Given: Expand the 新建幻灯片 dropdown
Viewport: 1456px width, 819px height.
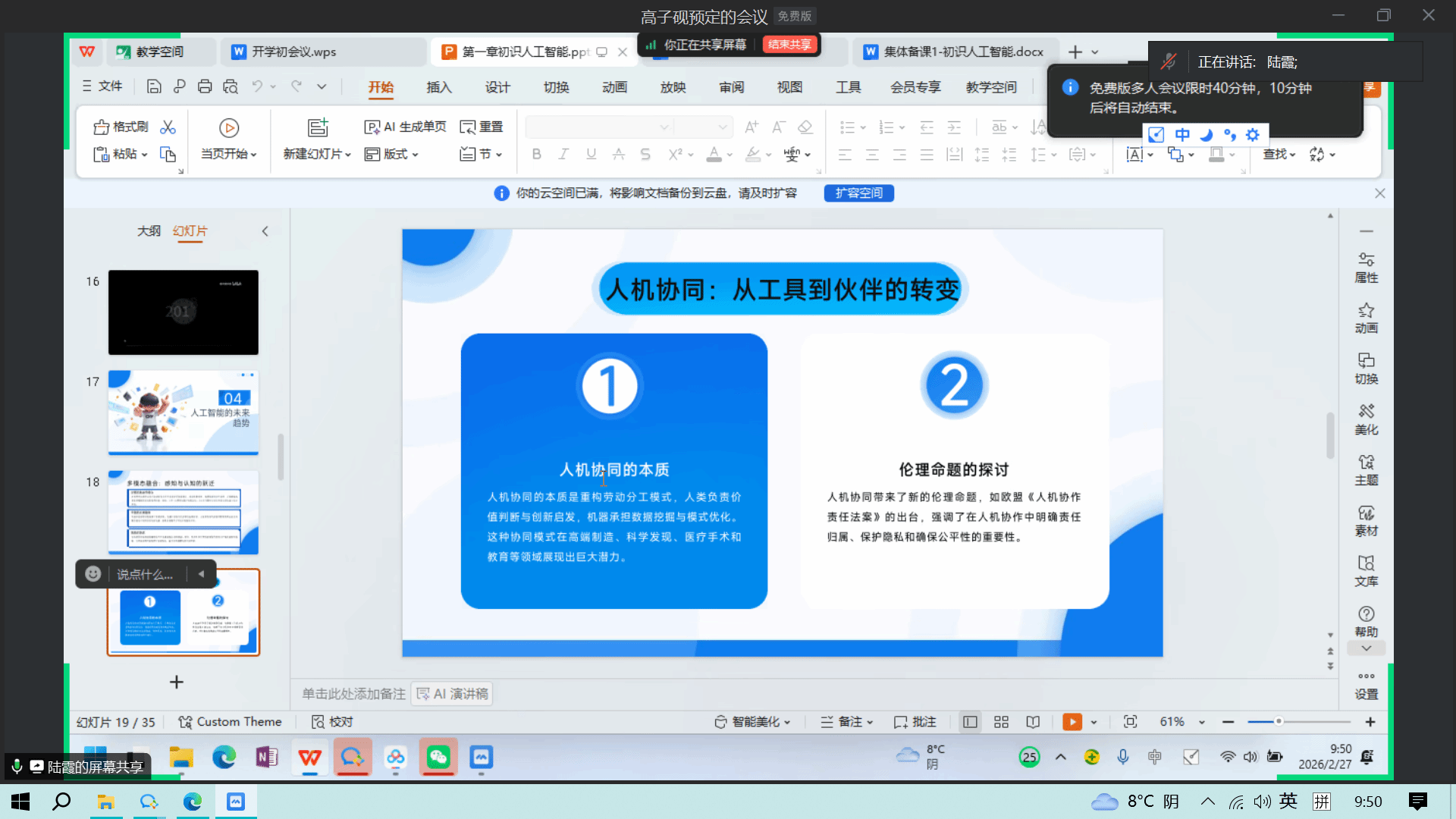Looking at the screenshot, I should [348, 155].
